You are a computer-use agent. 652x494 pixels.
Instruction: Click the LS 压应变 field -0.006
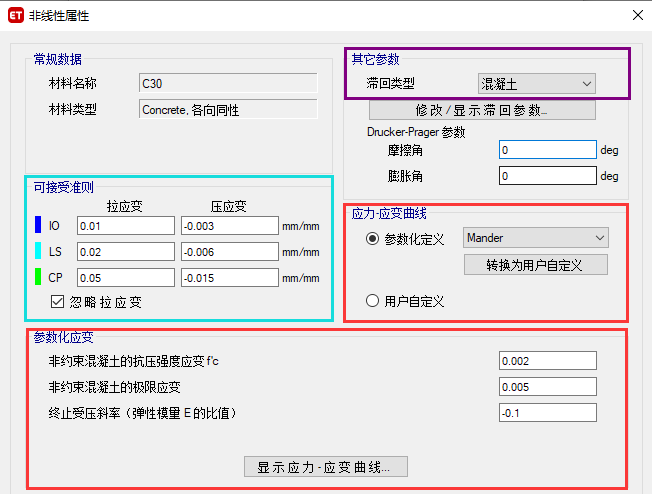(230, 252)
